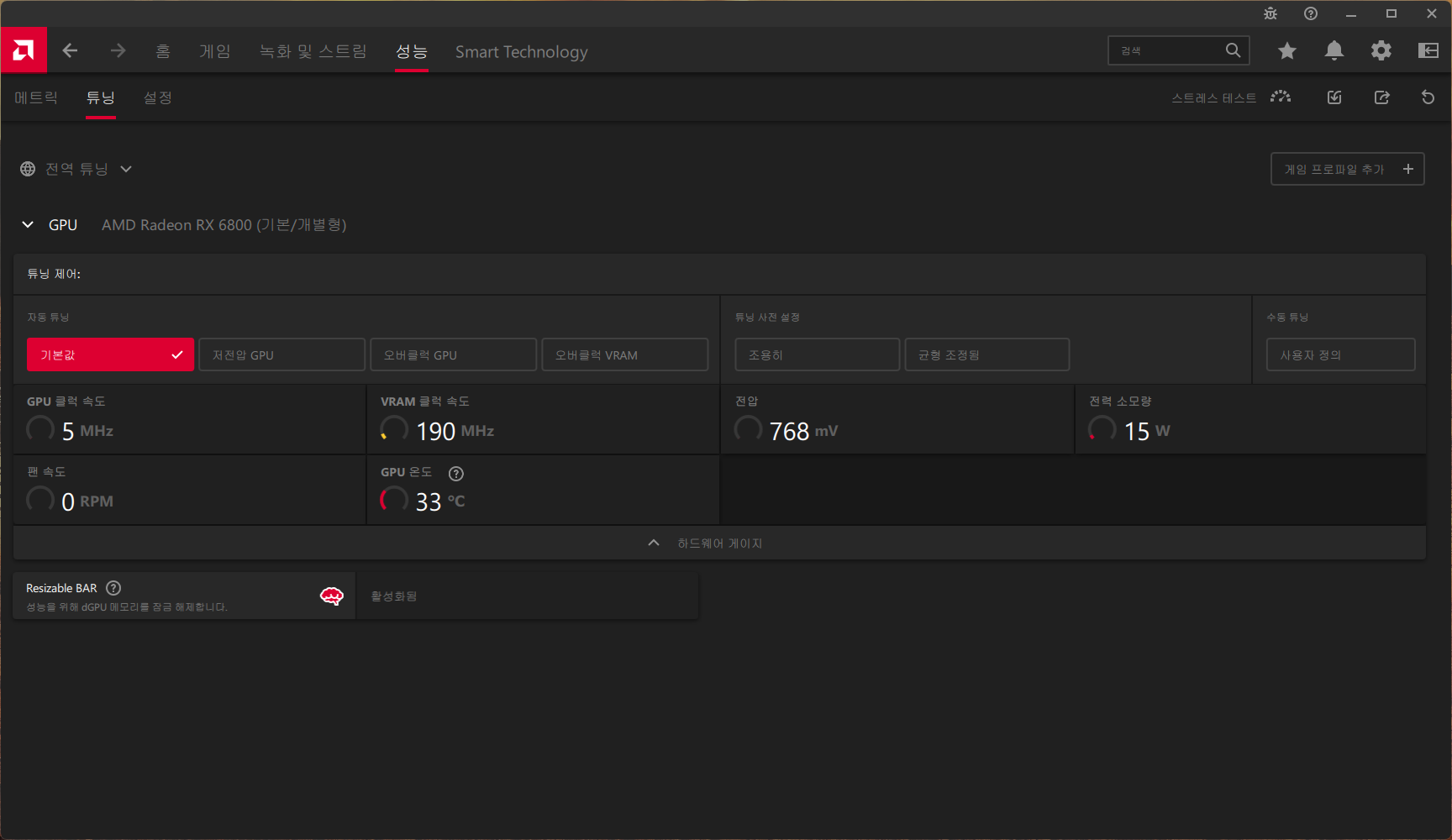Viewport: 1452px width, 840px height.
Task: Switch to the 튜닝 sub-tab
Action: click(x=100, y=97)
